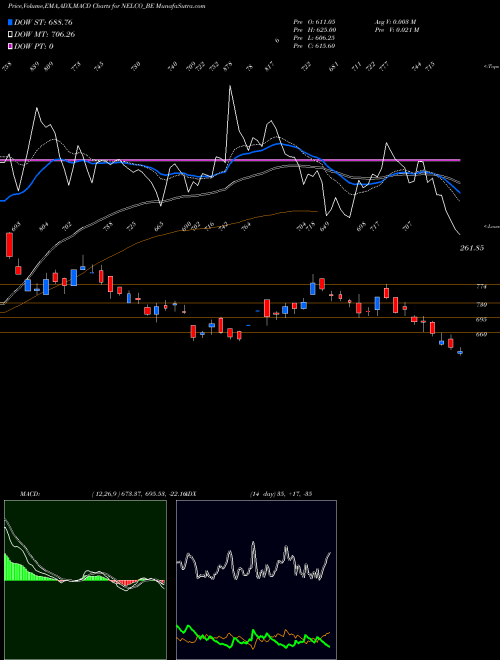Click the (12,26,9) MACD parameter values

[x=138, y=493]
